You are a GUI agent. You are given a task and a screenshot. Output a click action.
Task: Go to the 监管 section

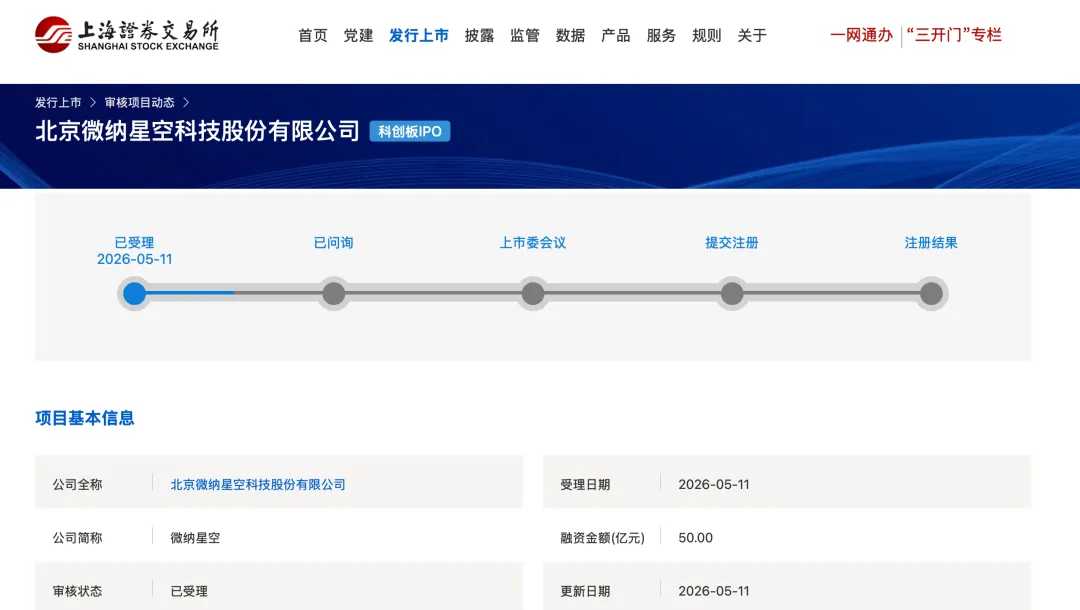525,35
